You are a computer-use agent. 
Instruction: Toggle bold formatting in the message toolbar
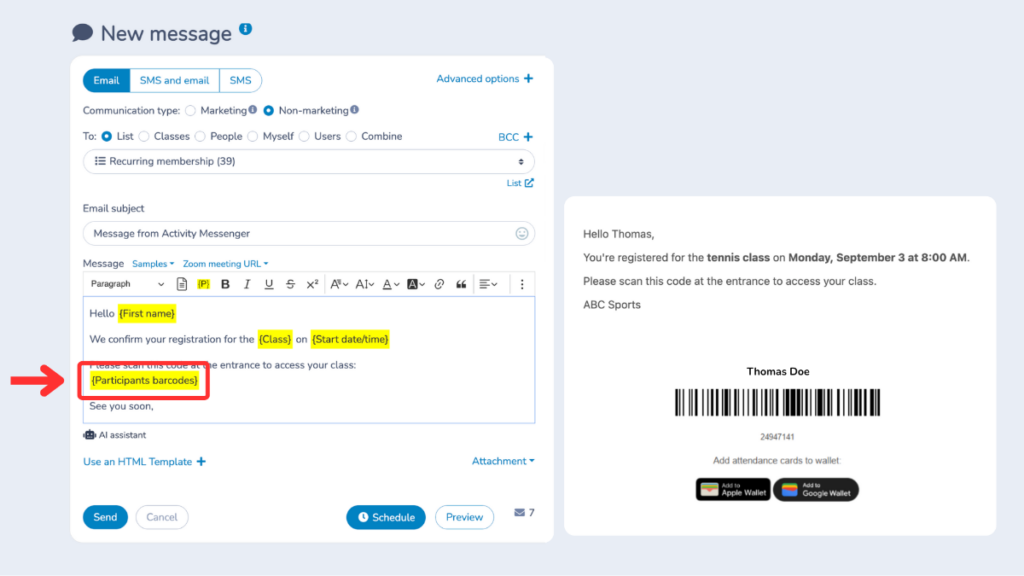(226, 285)
